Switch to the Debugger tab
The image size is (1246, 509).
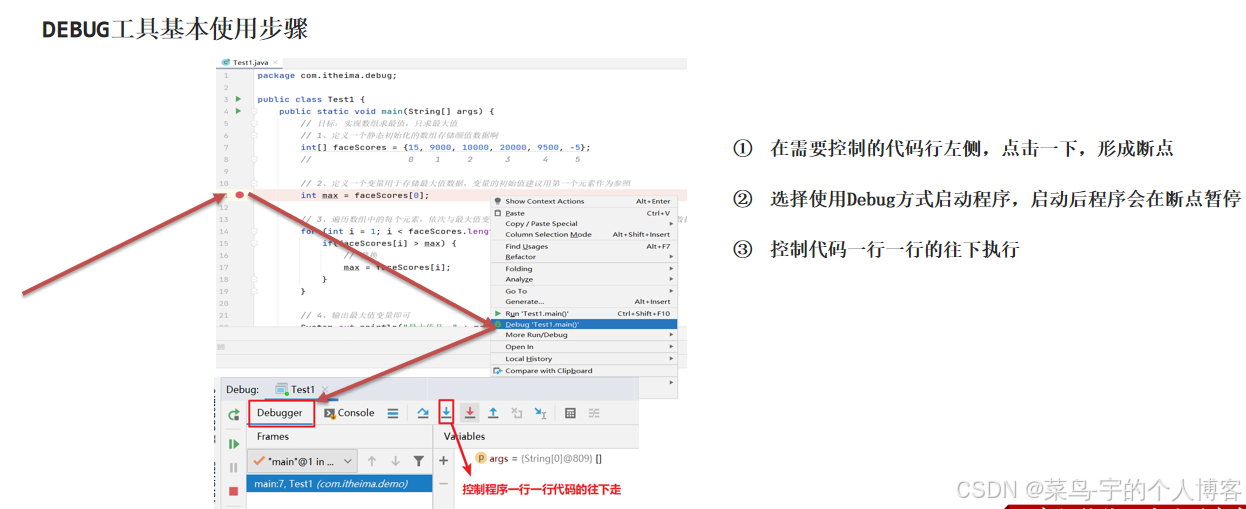tap(280, 413)
